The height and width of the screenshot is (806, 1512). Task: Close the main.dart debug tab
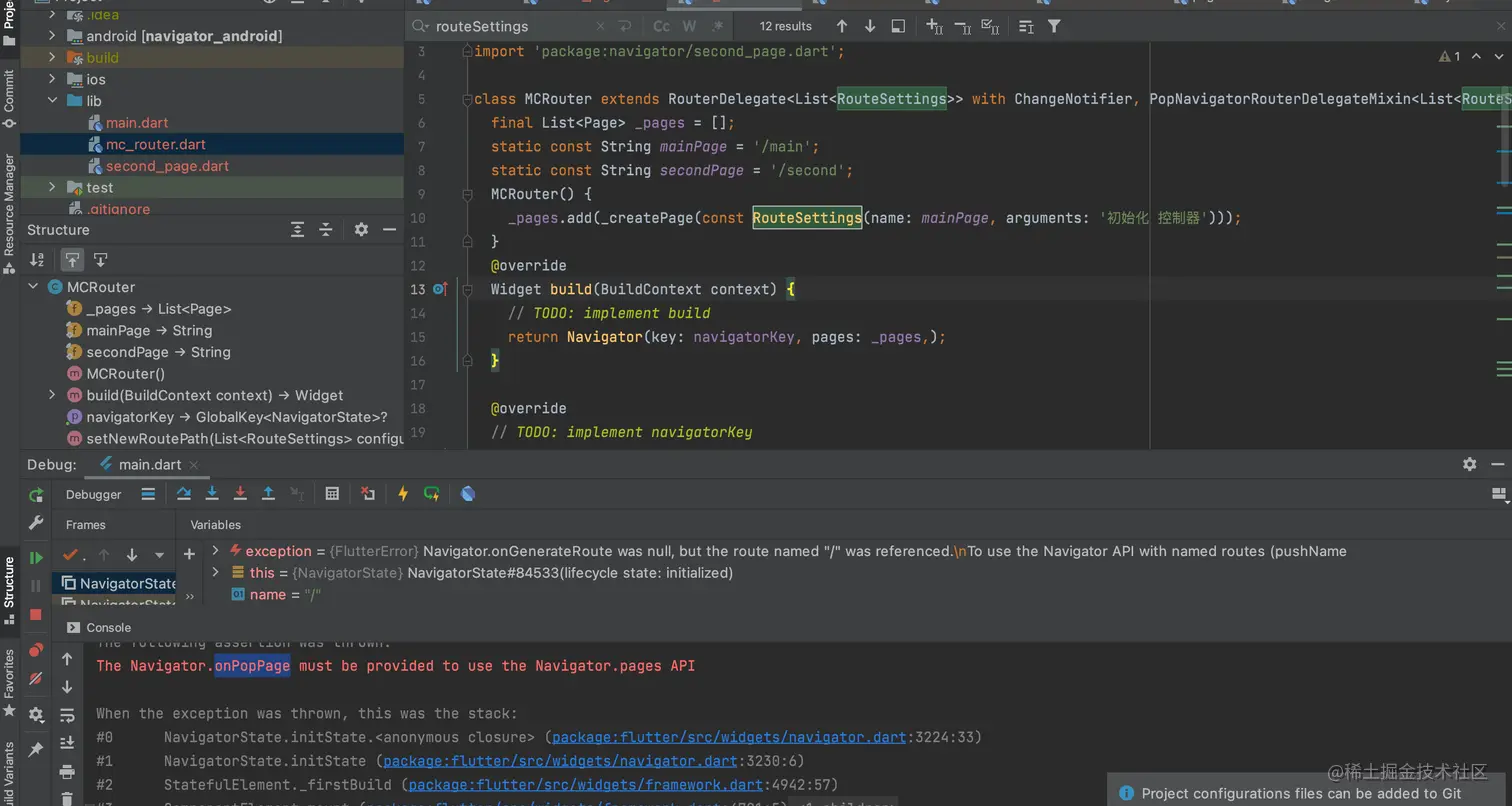[194, 465]
